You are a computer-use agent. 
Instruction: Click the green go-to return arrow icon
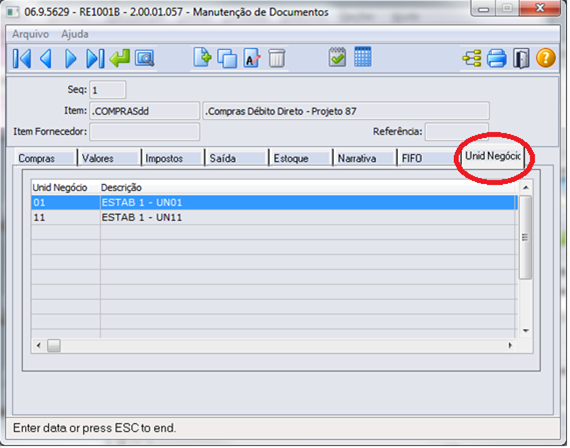[120, 58]
